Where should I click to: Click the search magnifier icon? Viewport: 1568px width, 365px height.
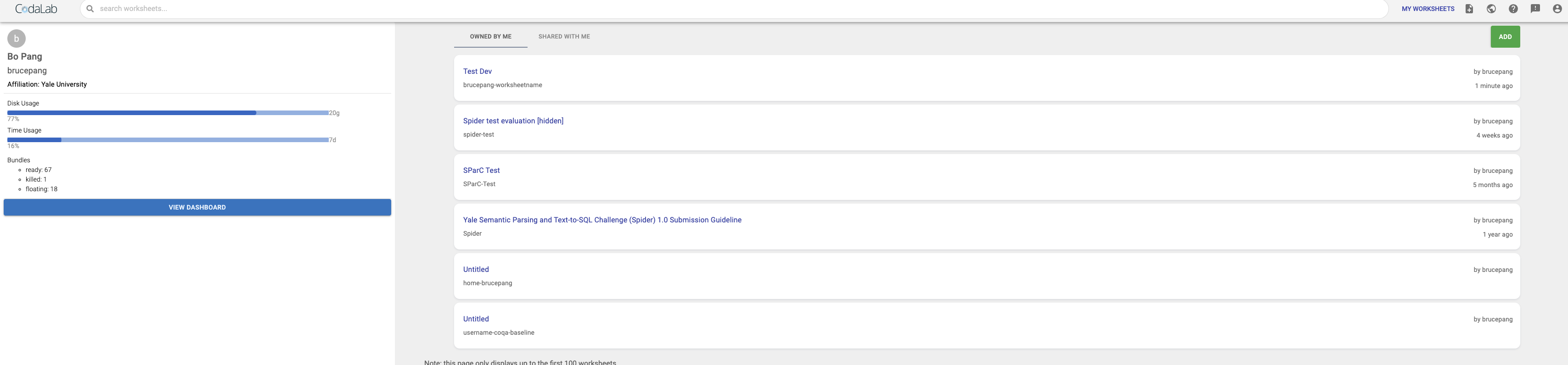point(90,9)
